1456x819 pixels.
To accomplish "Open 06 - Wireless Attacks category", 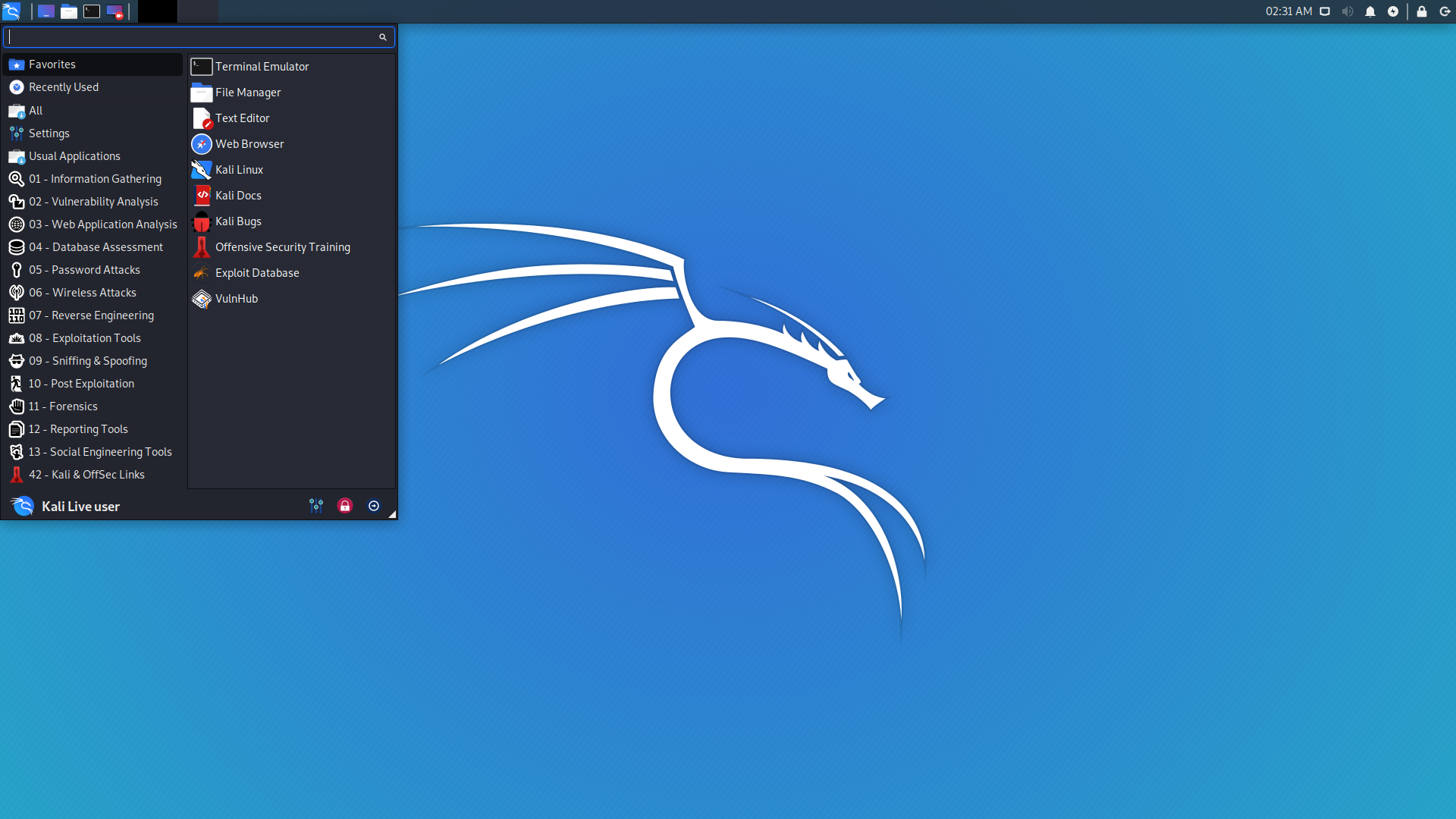I will click(x=93, y=293).
